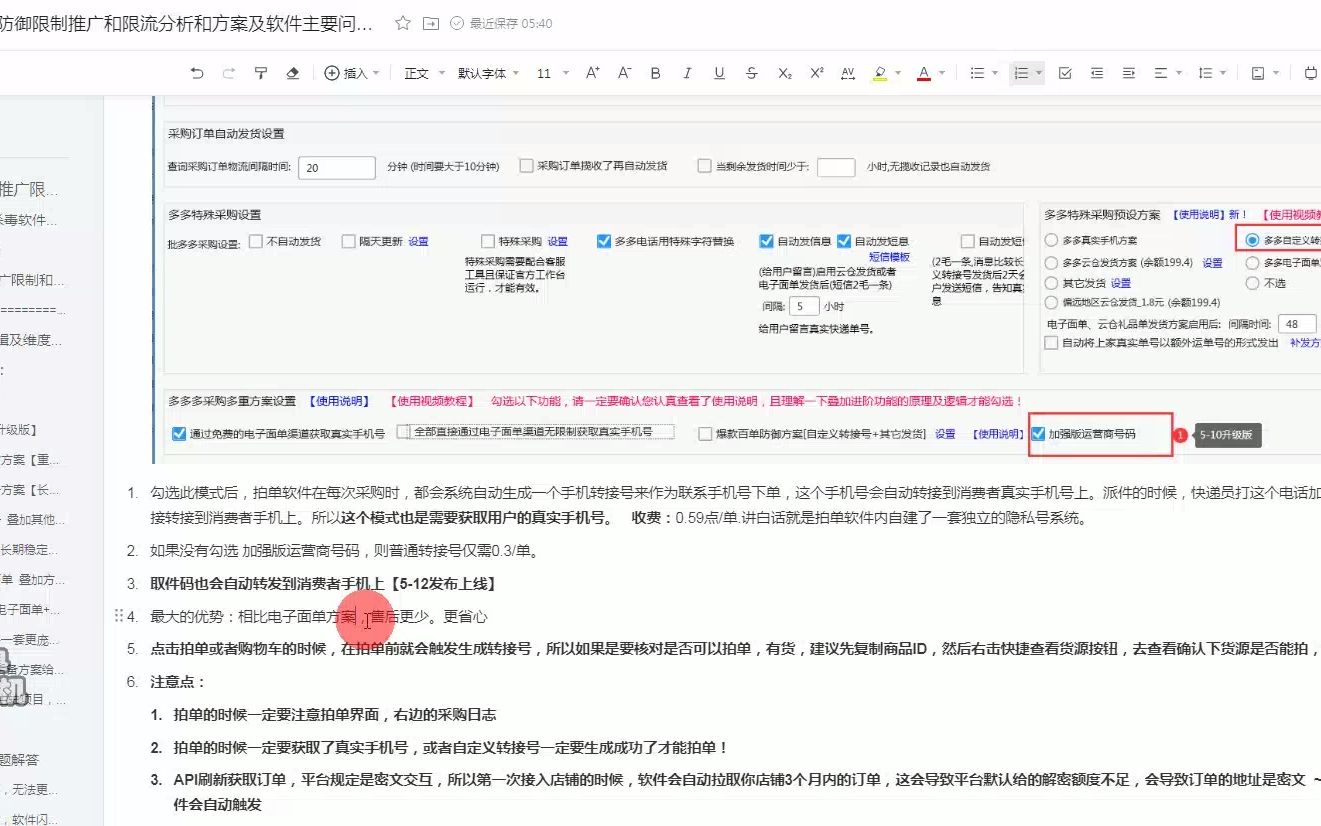Expand the font color arrow
The image size is (1321, 826).
[943, 73]
